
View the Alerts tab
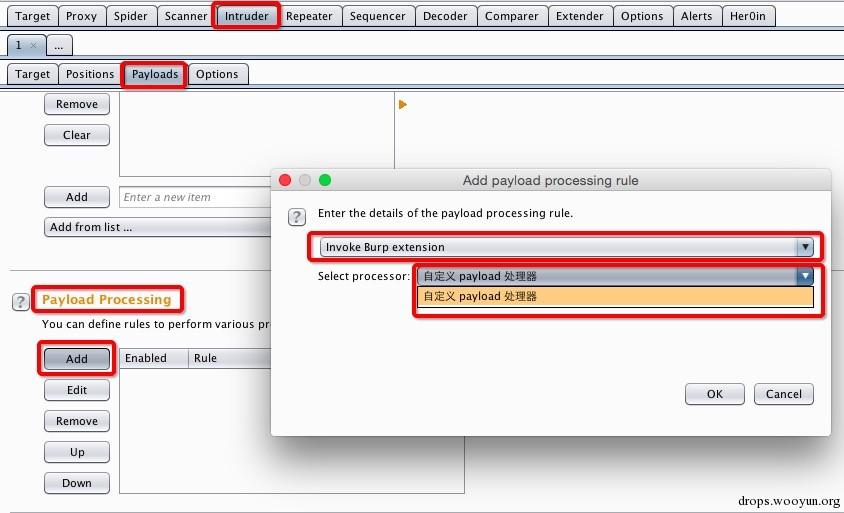point(697,16)
